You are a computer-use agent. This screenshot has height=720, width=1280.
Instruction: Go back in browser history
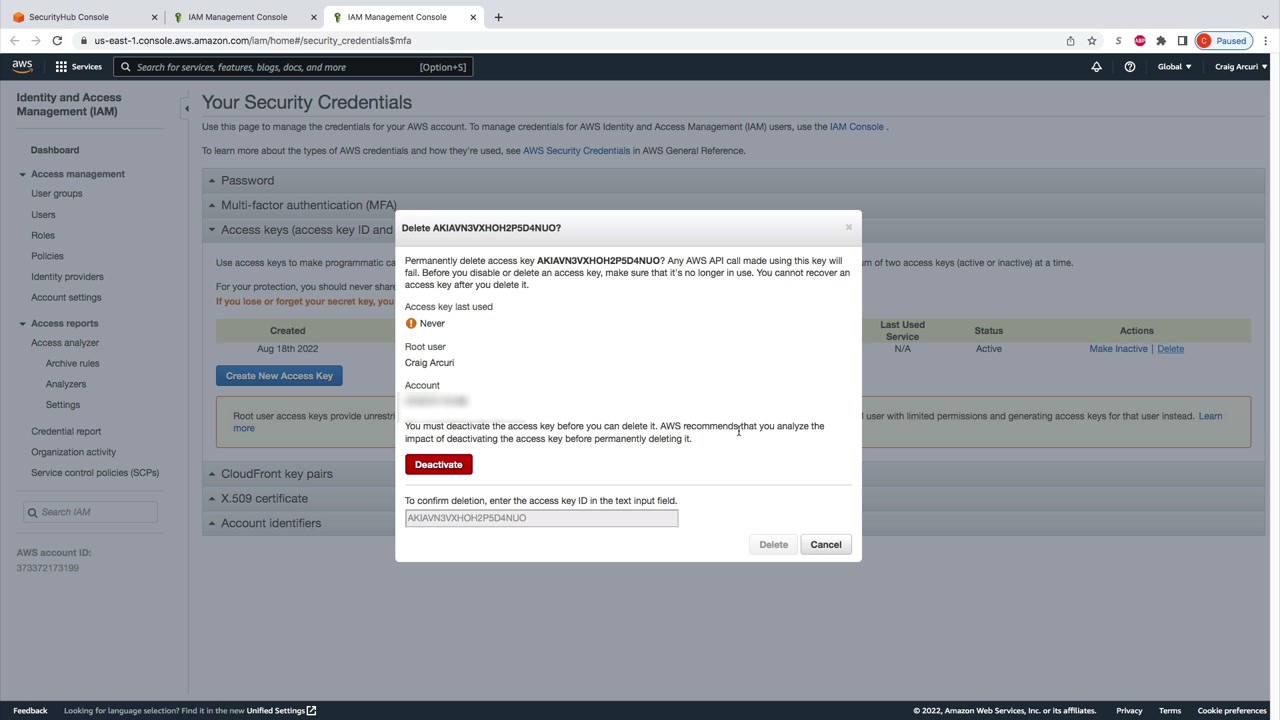[x=14, y=41]
